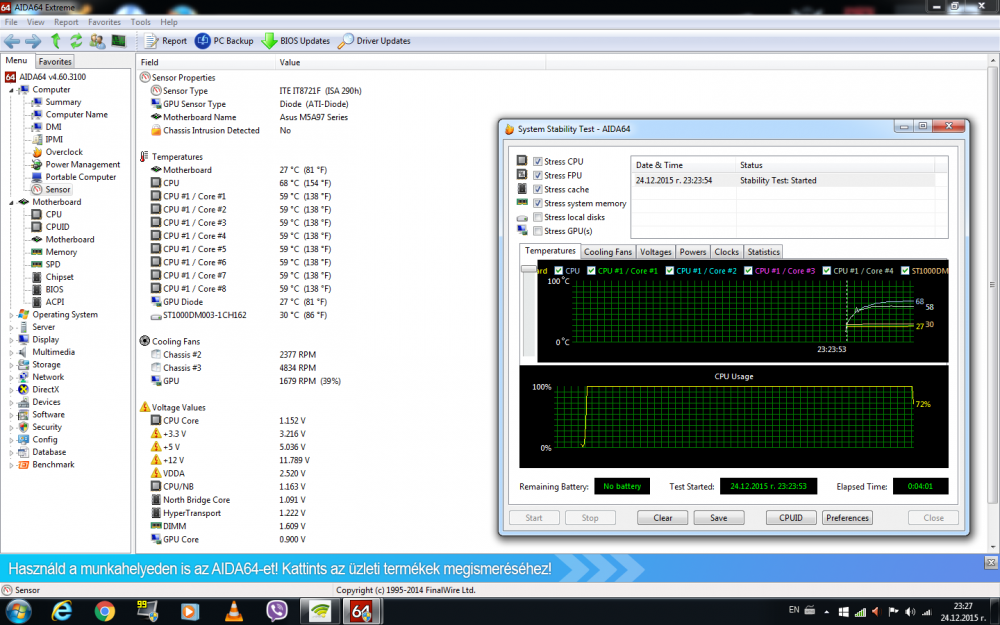Toggle the Stress CPU checkbox
The image size is (1000, 625).
click(x=538, y=161)
